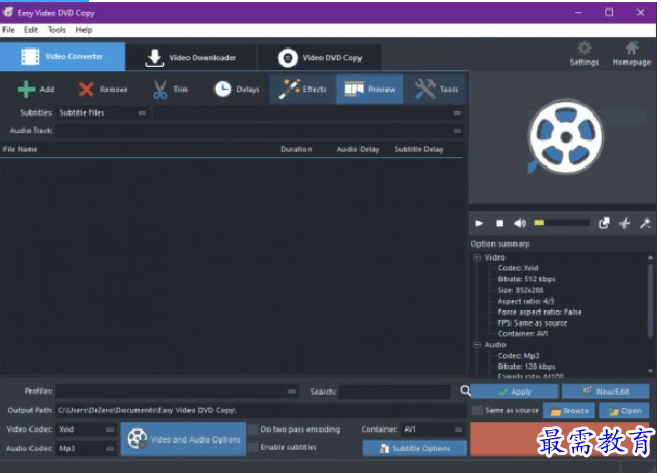Click the Easy Video DVD Copy title icon
The height and width of the screenshot is (473, 661).
[8, 12]
